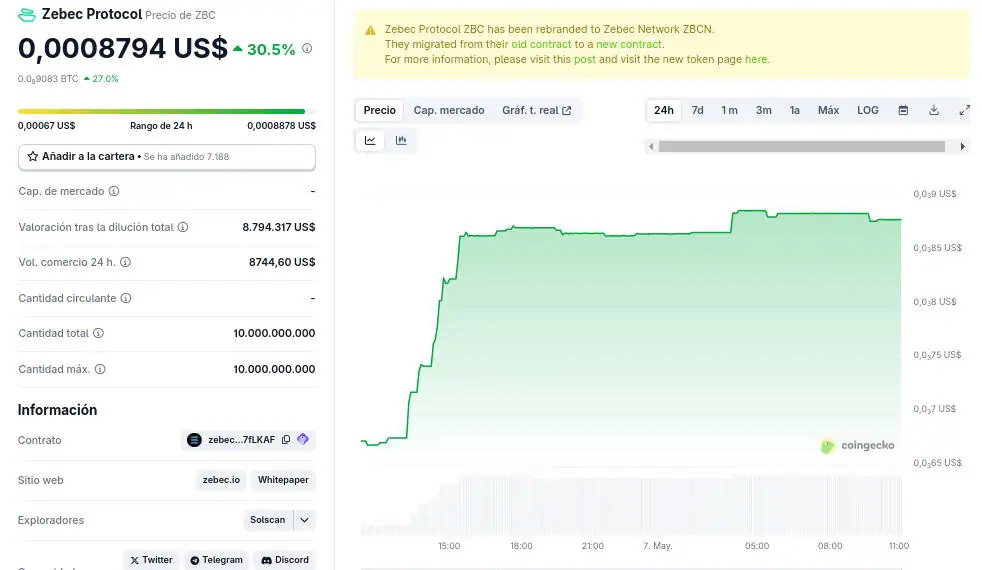This screenshot has height=570, width=982.
Task: Open the Discord community link
Action: tap(285, 560)
